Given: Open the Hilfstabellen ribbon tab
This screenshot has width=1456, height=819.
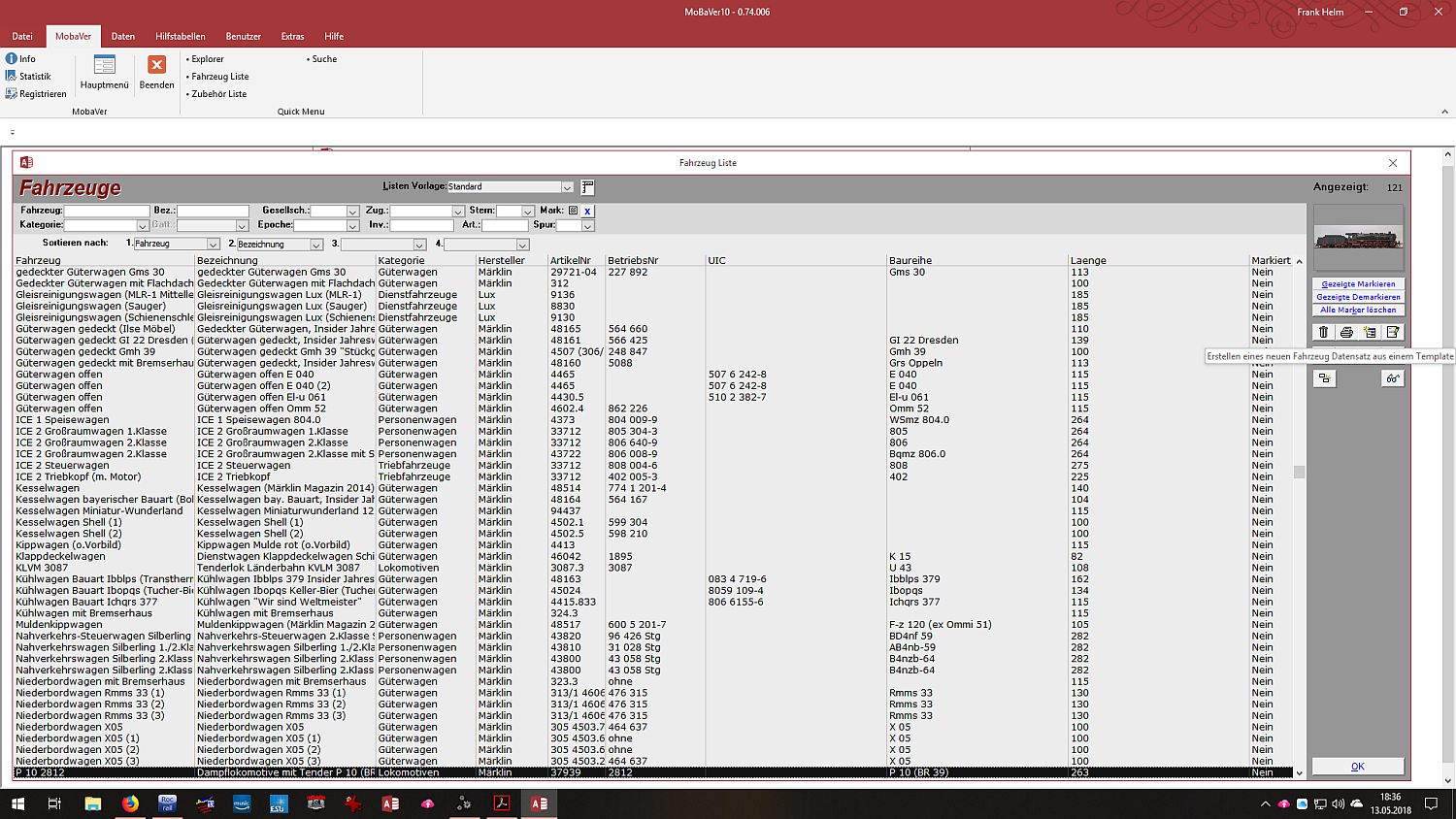Looking at the screenshot, I should 181,37.
